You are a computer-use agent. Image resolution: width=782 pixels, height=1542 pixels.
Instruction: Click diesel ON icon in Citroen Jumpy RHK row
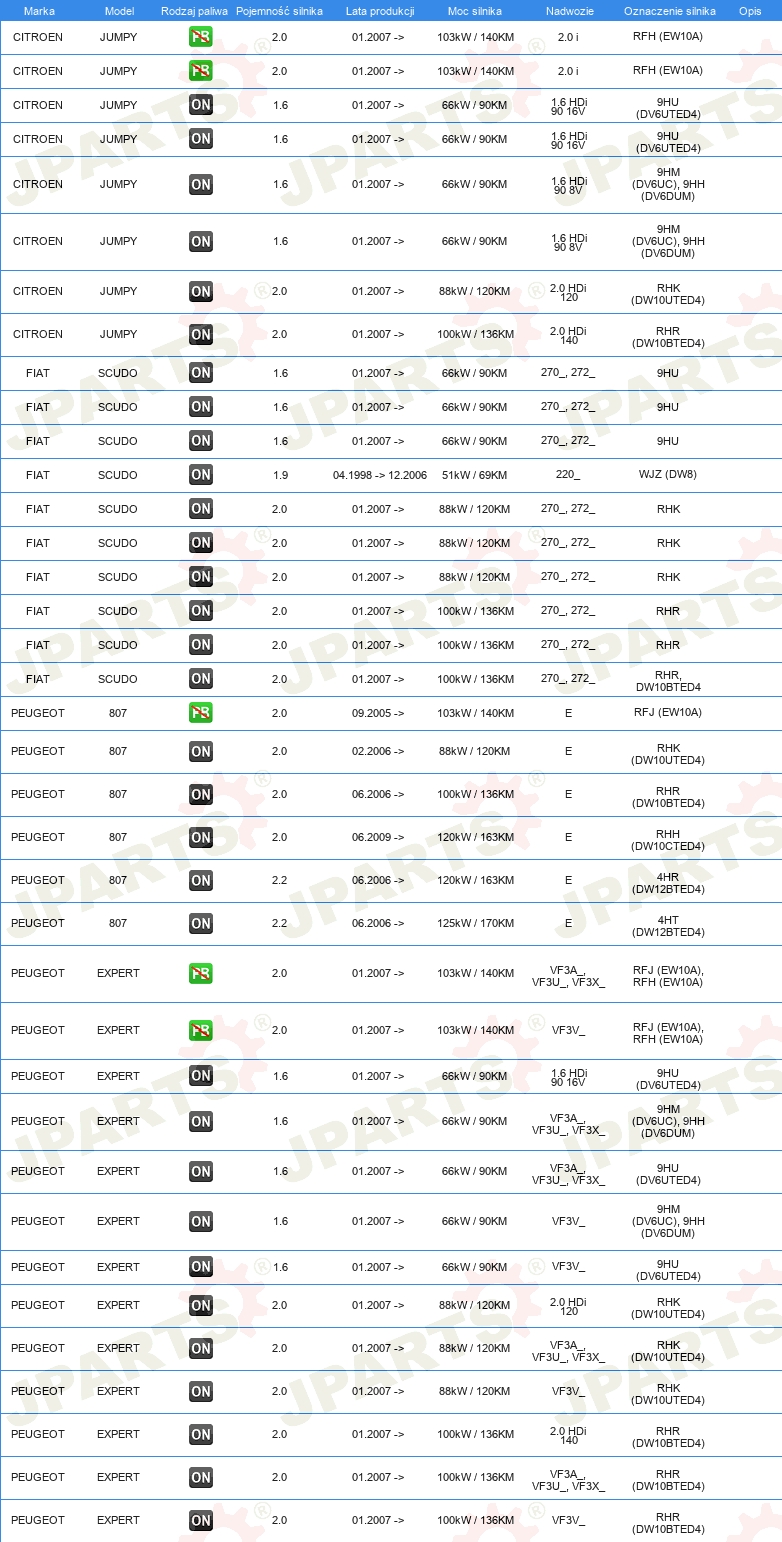pyautogui.click(x=201, y=292)
